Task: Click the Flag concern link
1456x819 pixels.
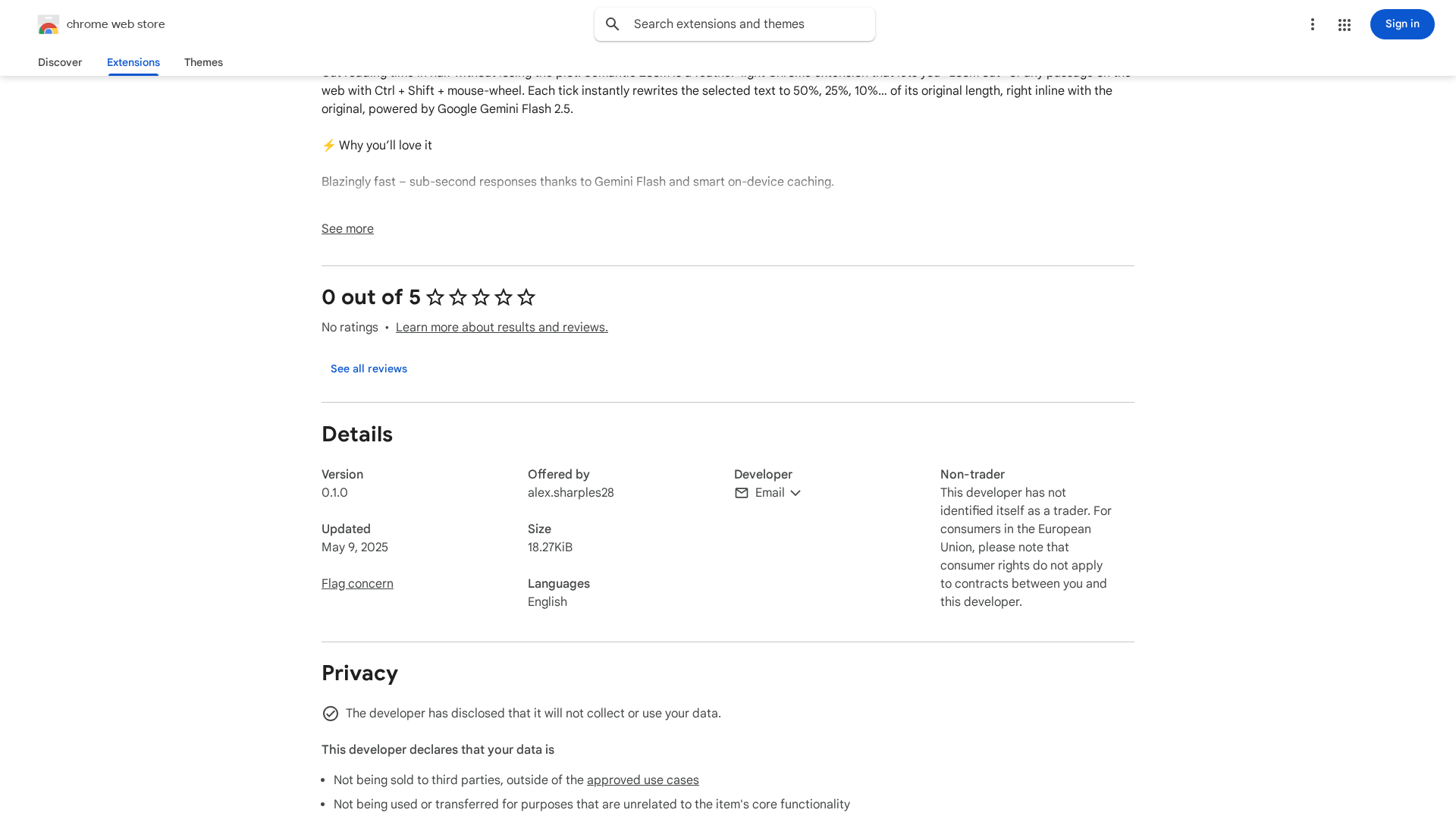Action: point(357,584)
